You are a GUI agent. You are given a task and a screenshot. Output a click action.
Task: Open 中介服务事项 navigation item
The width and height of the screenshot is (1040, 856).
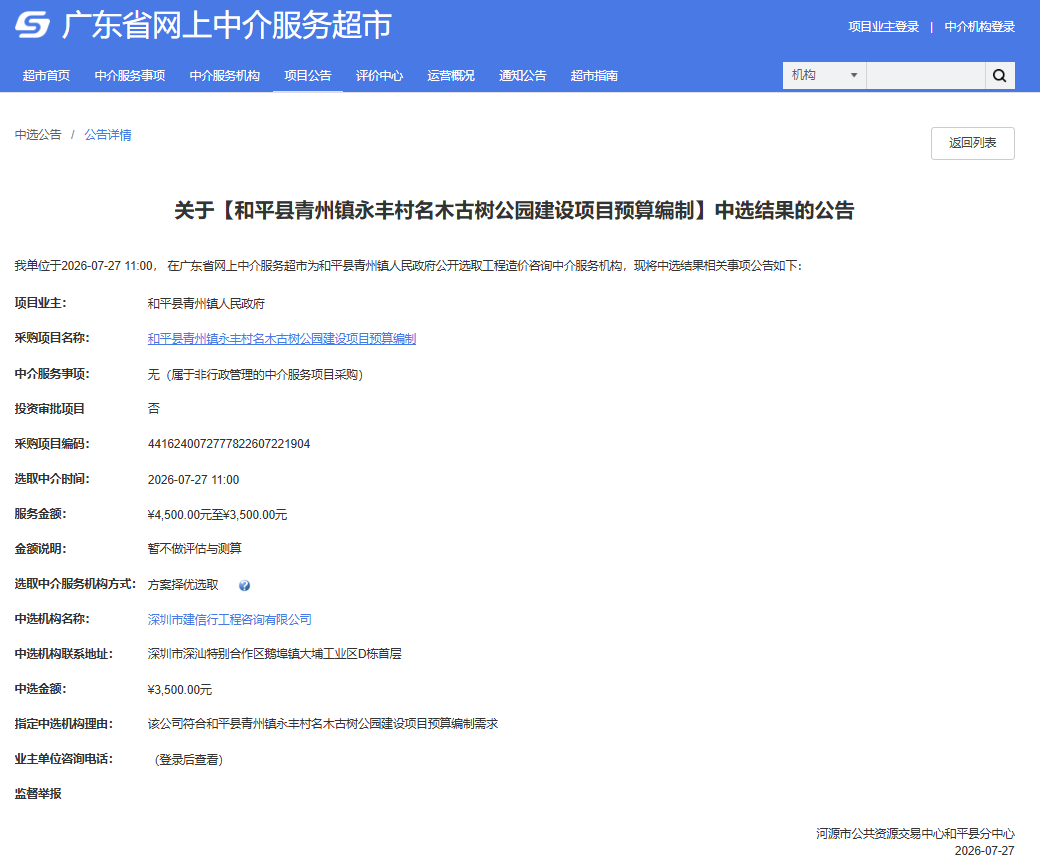(130, 76)
